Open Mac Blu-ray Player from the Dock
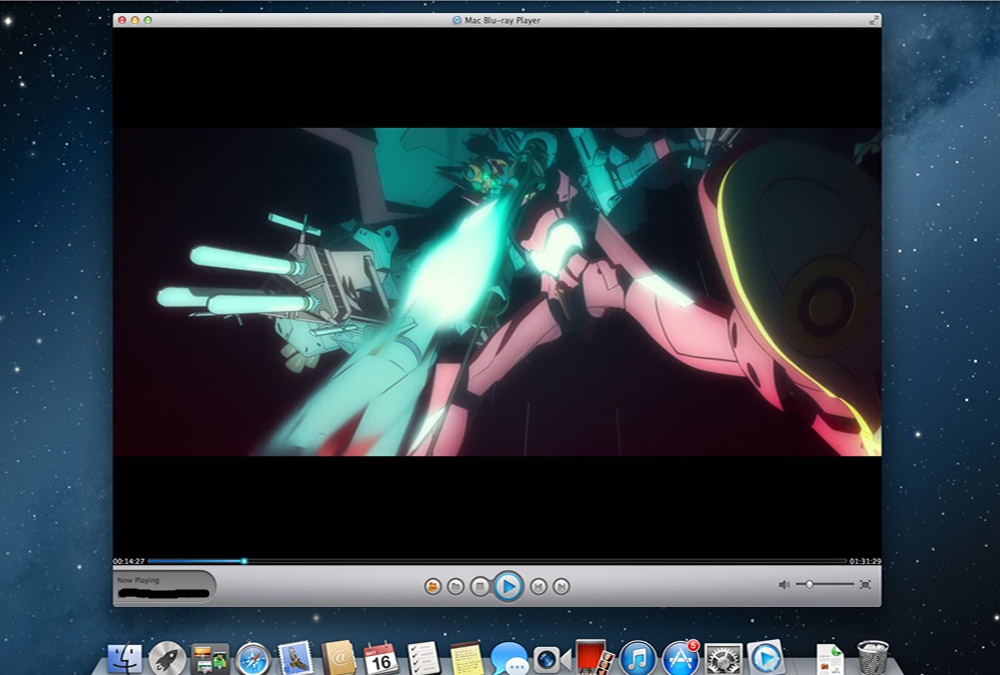 pos(766,658)
